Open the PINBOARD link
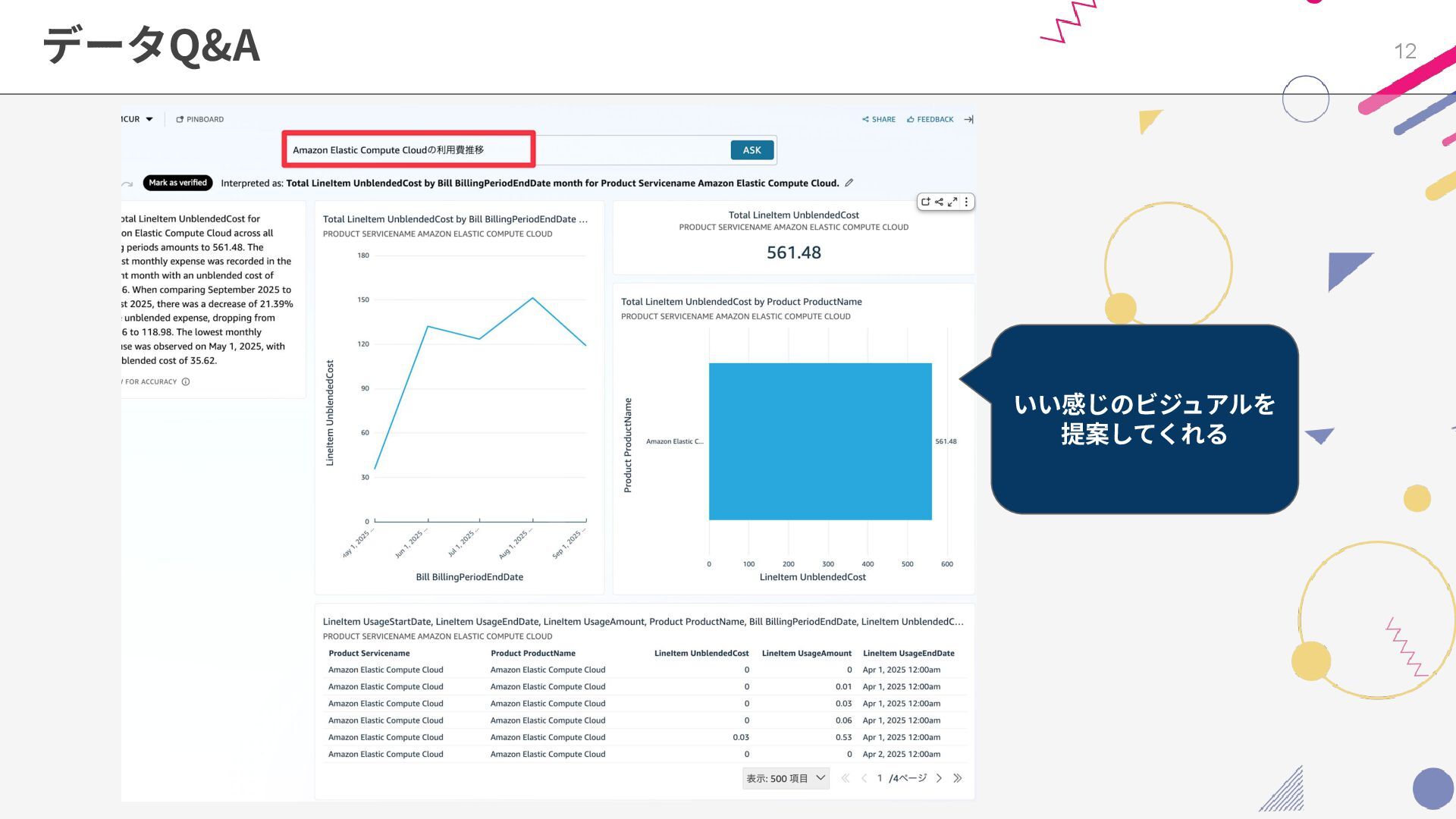 coord(200,119)
